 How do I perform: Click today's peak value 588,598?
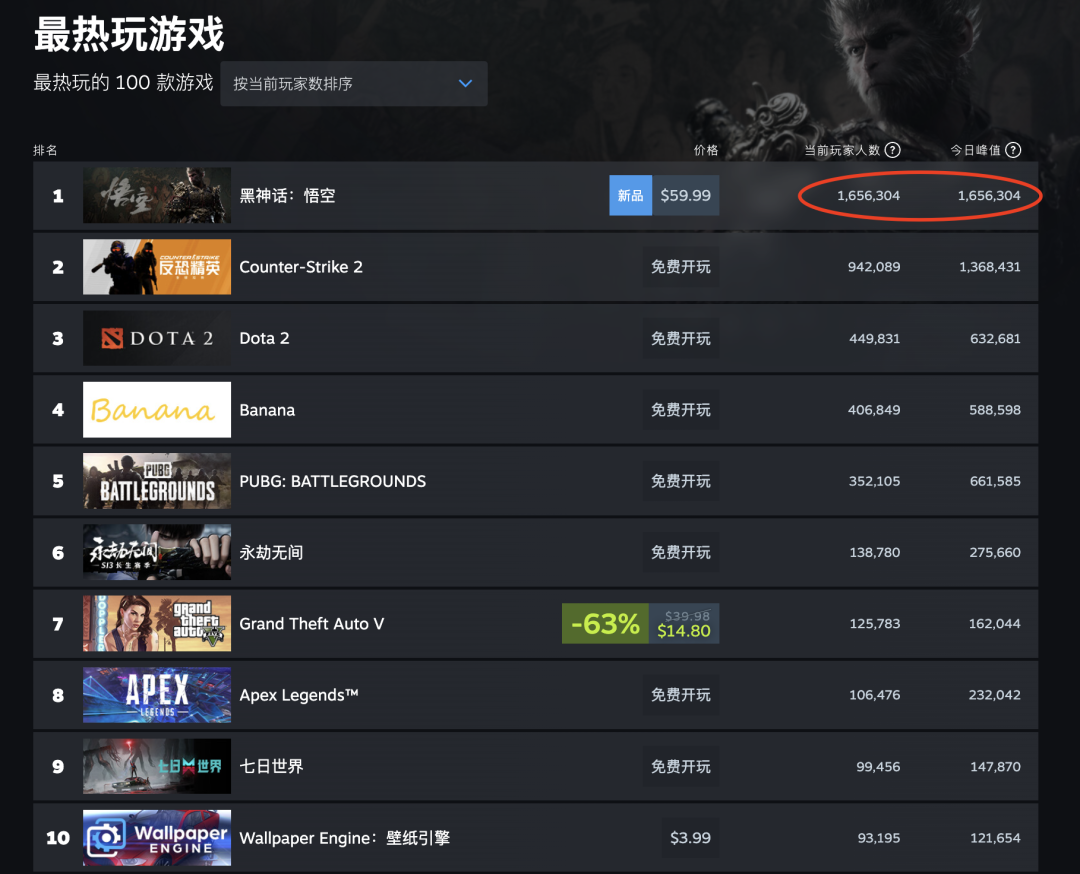tap(995, 410)
